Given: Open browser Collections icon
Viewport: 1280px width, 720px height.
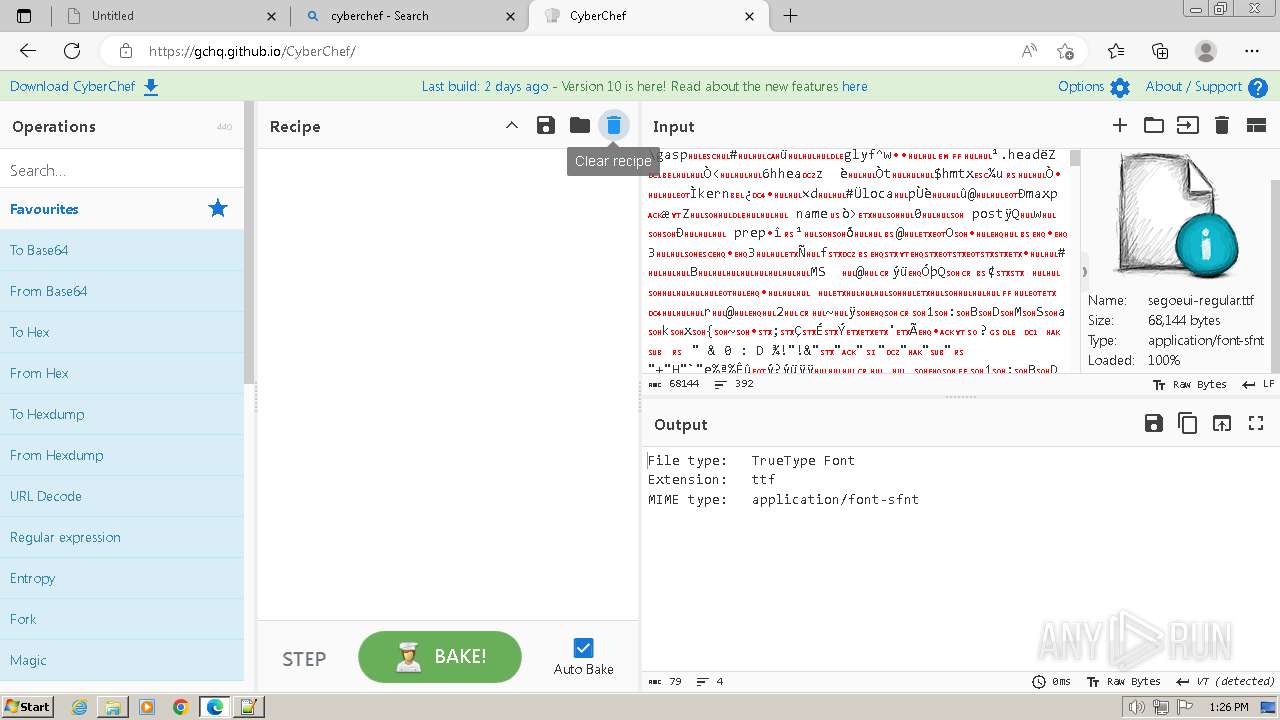Looking at the screenshot, I should pyautogui.click(x=1160, y=51).
